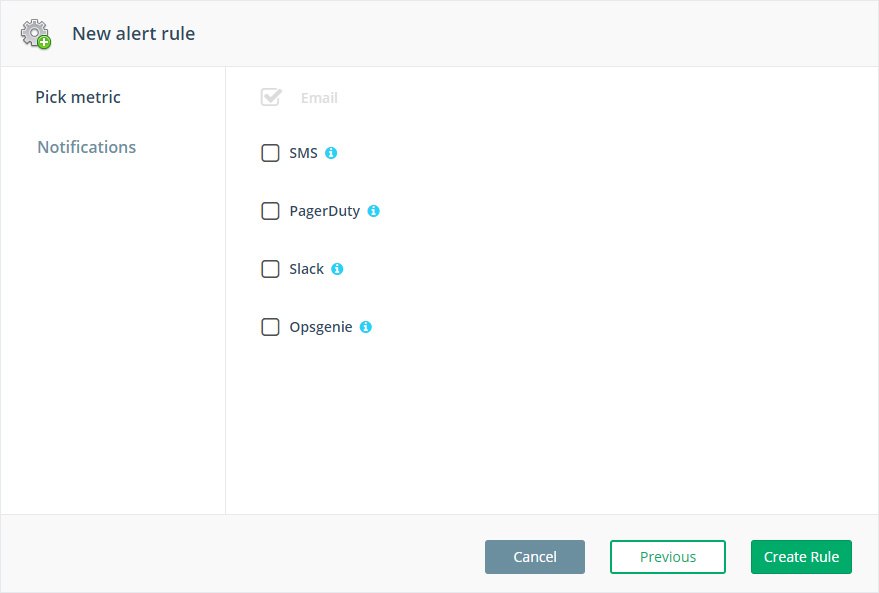The image size is (879, 593).
Task: Go to the Pick metric step
Action: (78, 97)
